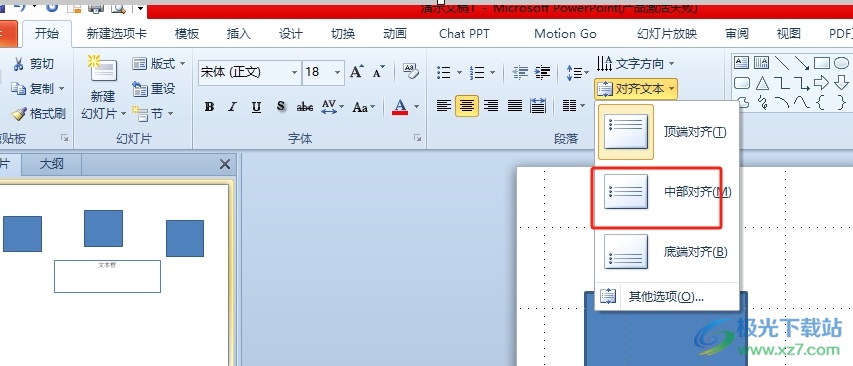
Task: Toggle center paragraph alignment
Action: coord(467,106)
